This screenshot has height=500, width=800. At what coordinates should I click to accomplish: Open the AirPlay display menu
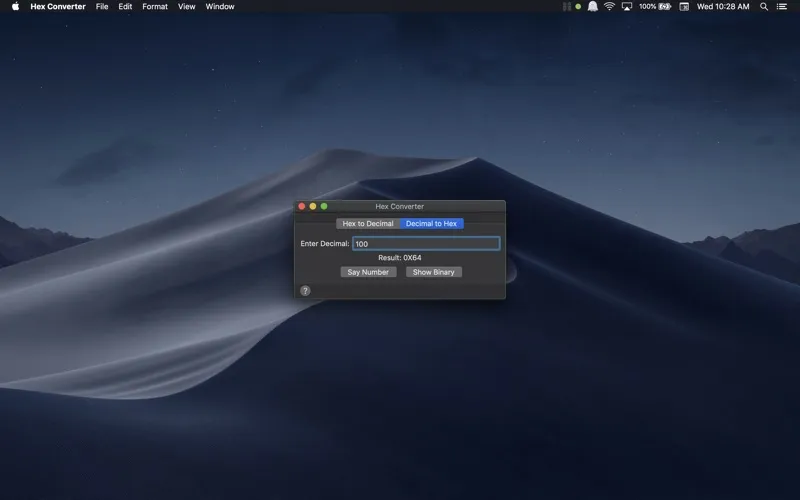coord(627,7)
